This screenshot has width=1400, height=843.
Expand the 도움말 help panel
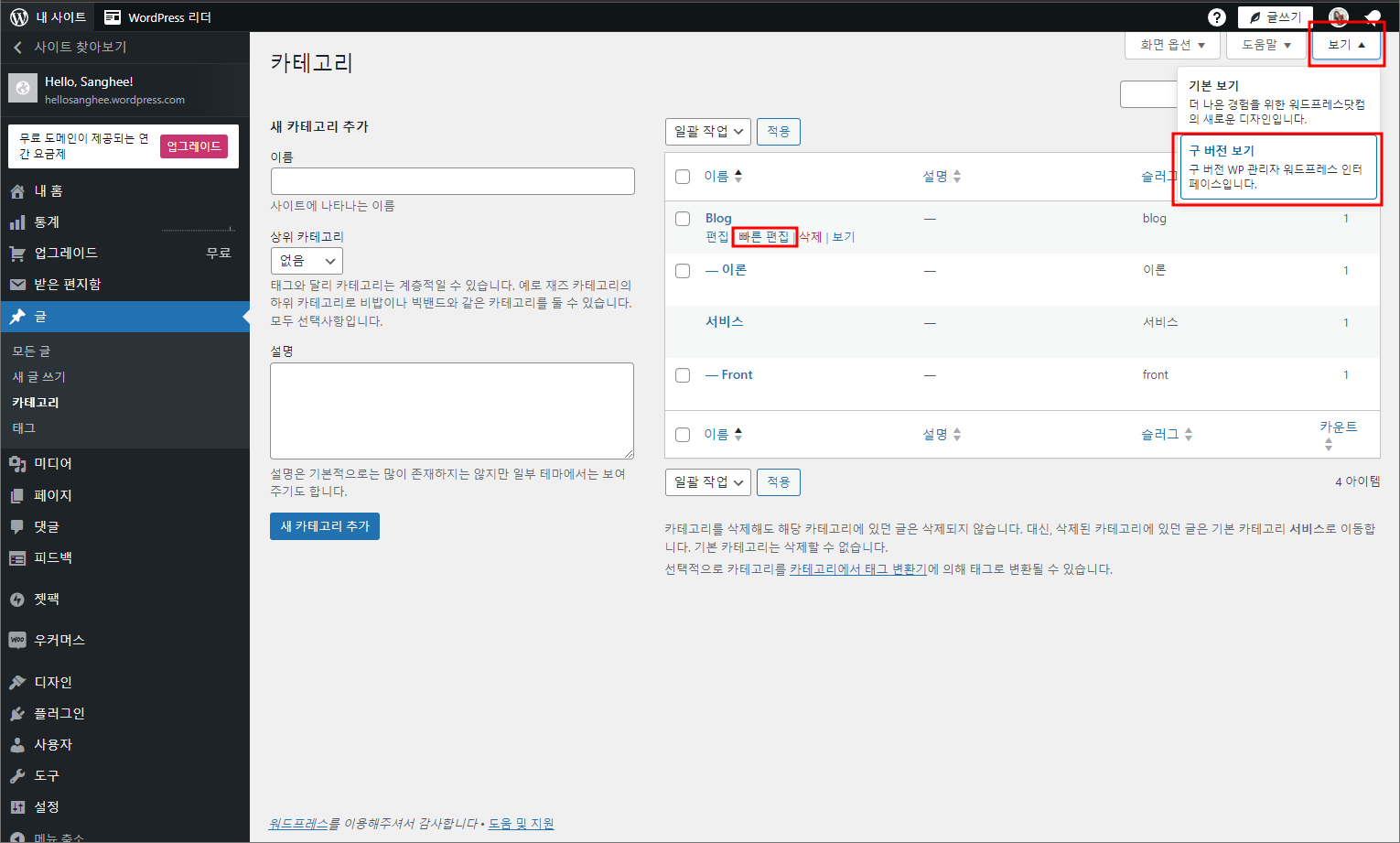point(1266,45)
